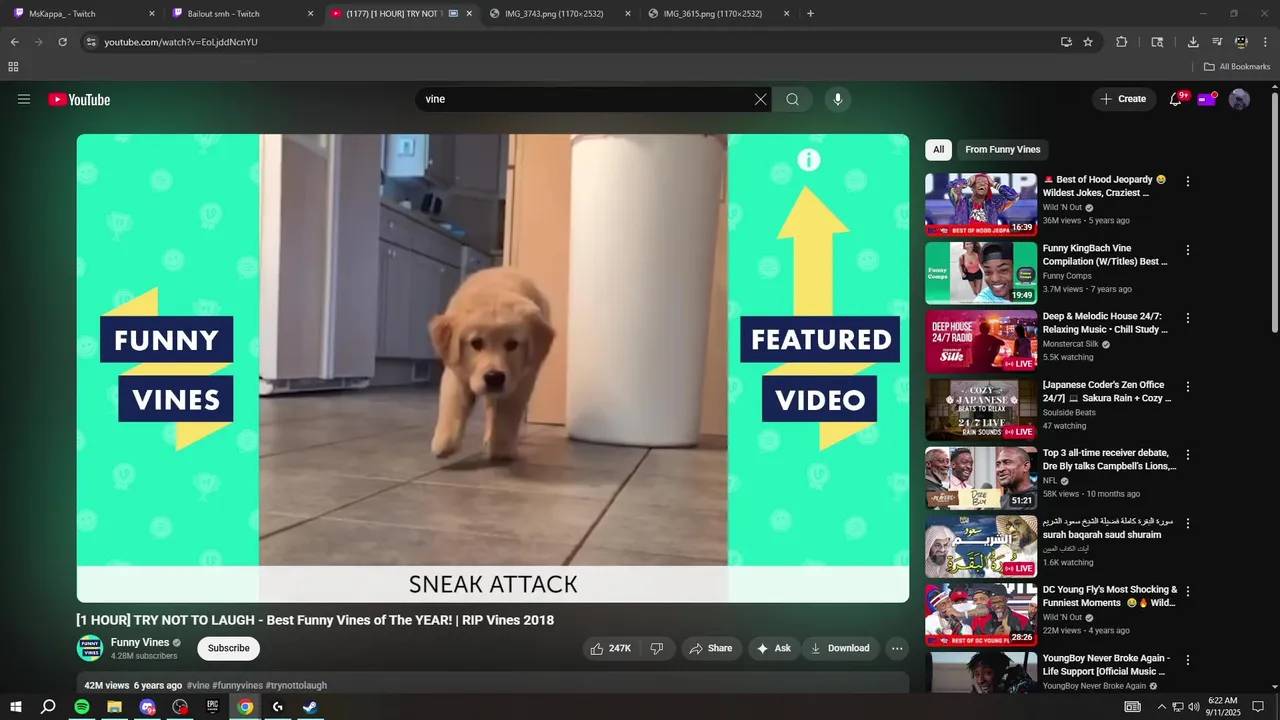Open the Funny Vines channel name
Viewport: 1280px width, 720px height.
(140, 642)
